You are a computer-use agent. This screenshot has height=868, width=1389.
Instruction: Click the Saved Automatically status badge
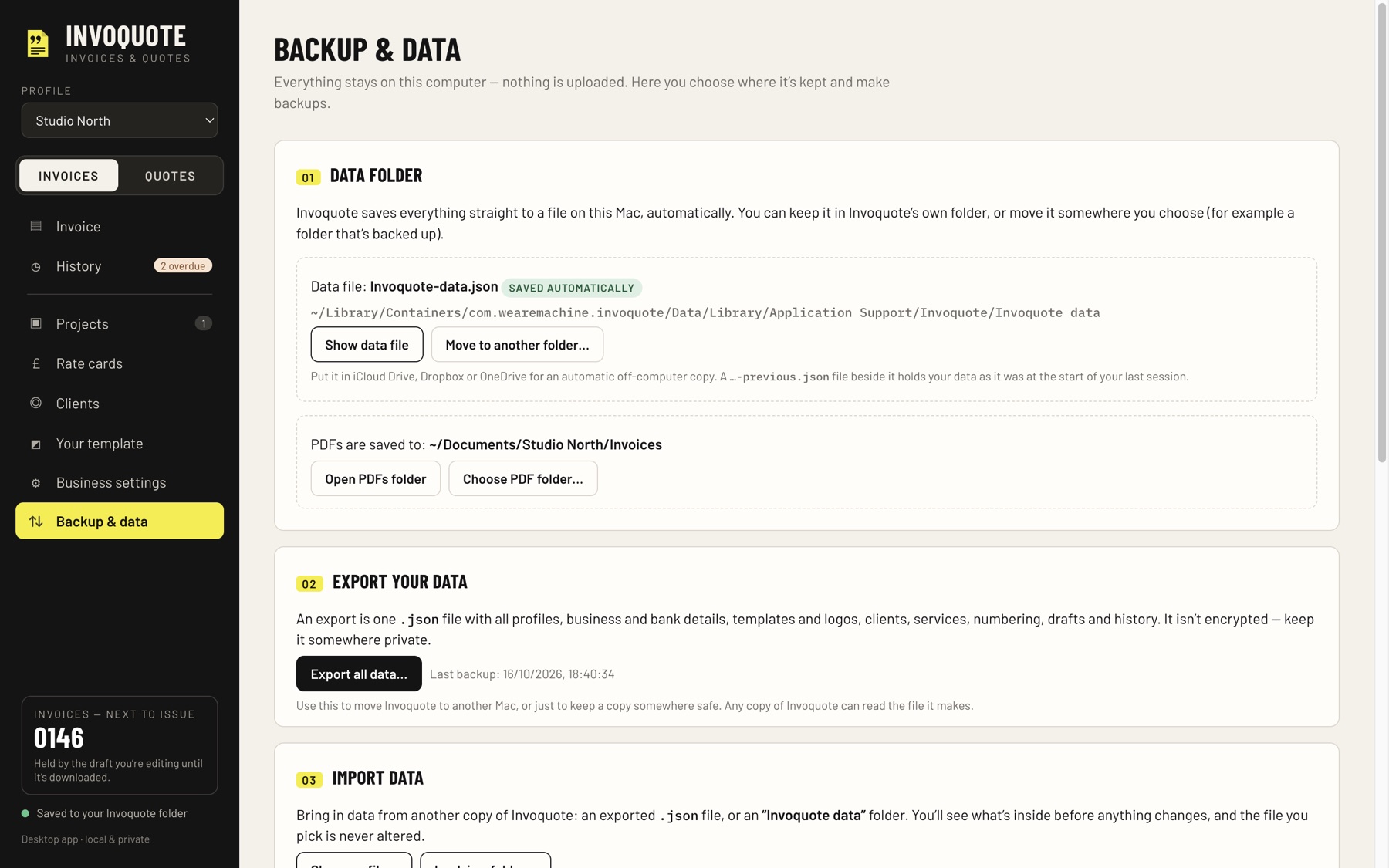point(571,288)
